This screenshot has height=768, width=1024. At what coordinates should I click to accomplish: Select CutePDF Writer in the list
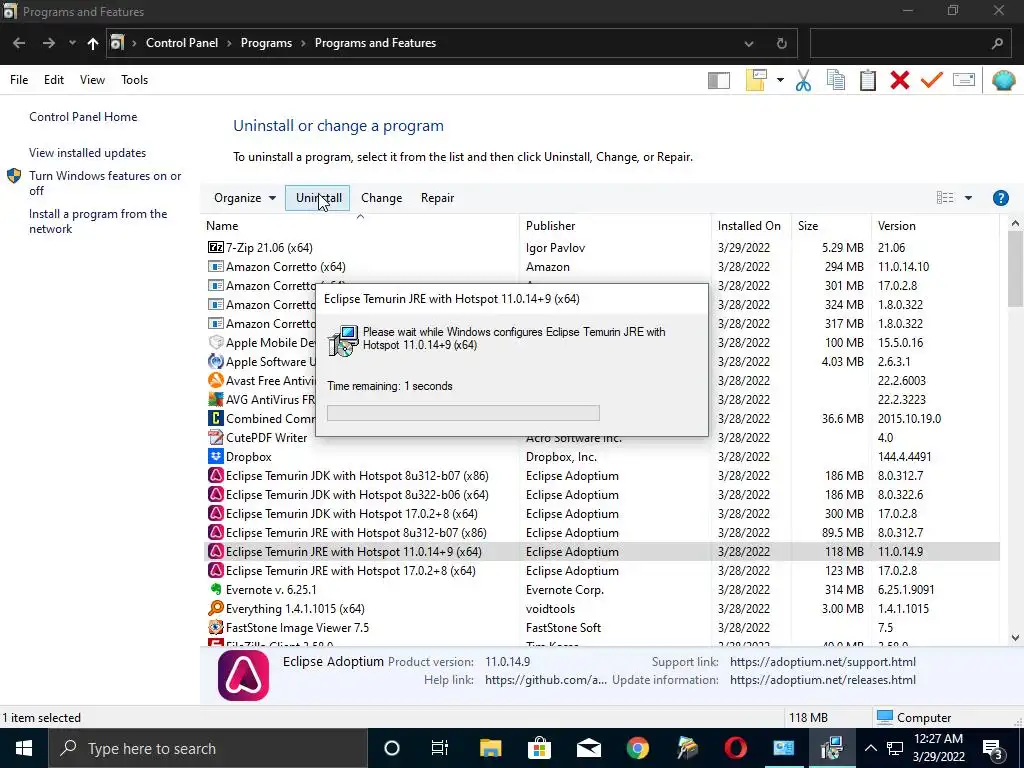[601, 438]
